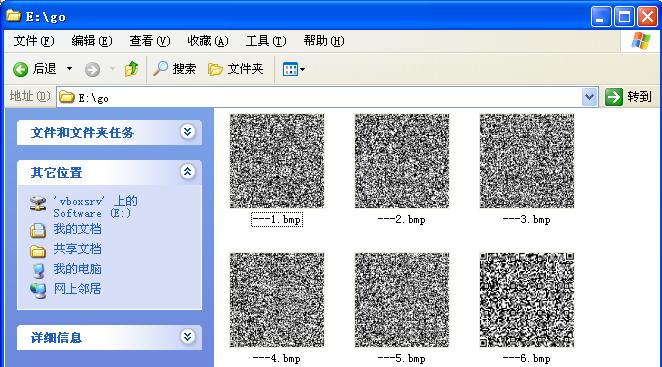Select the ---4.bmp thumbnail image
The height and width of the screenshot is (367, 662).
[277, 300]
